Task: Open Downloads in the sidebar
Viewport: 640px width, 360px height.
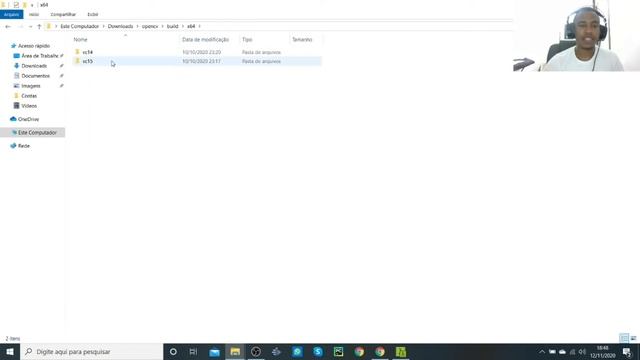Action: (34, 66)
